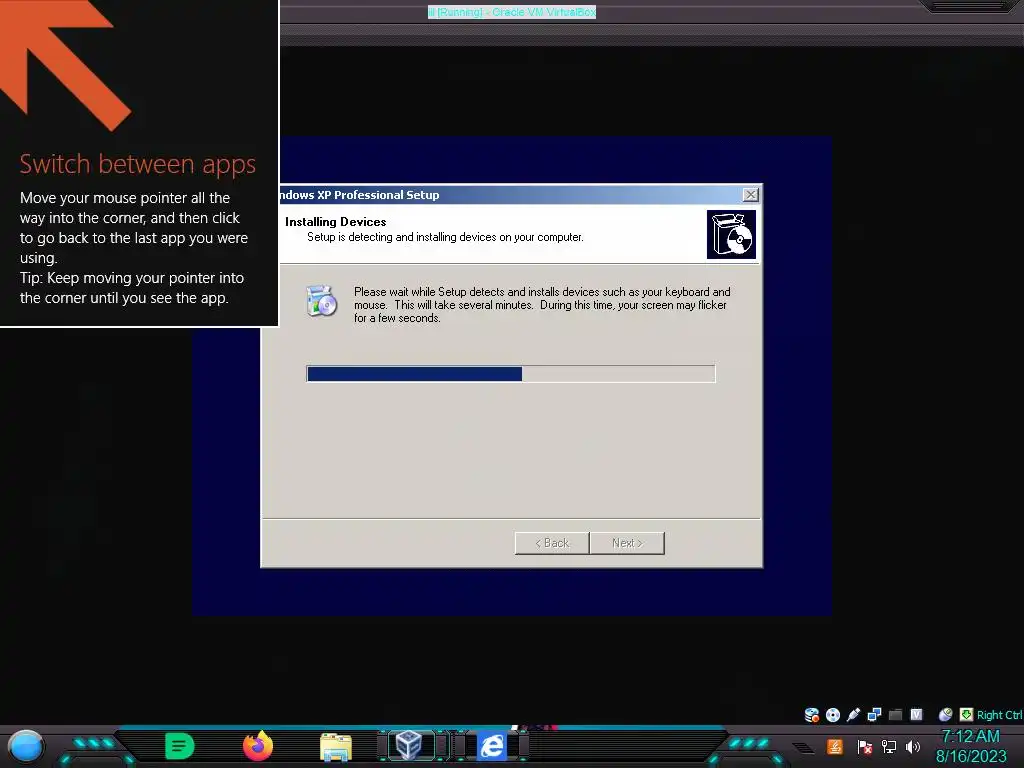
Task: Click the VirtualBox network adapters status icon
Action: tap(874, 715)
